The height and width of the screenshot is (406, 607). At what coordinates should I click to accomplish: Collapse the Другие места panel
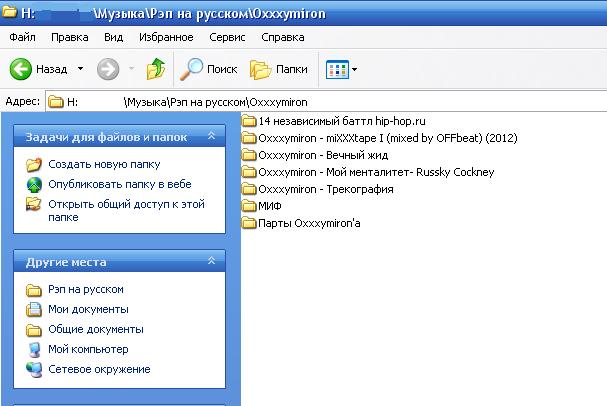(x=211, y=261)
